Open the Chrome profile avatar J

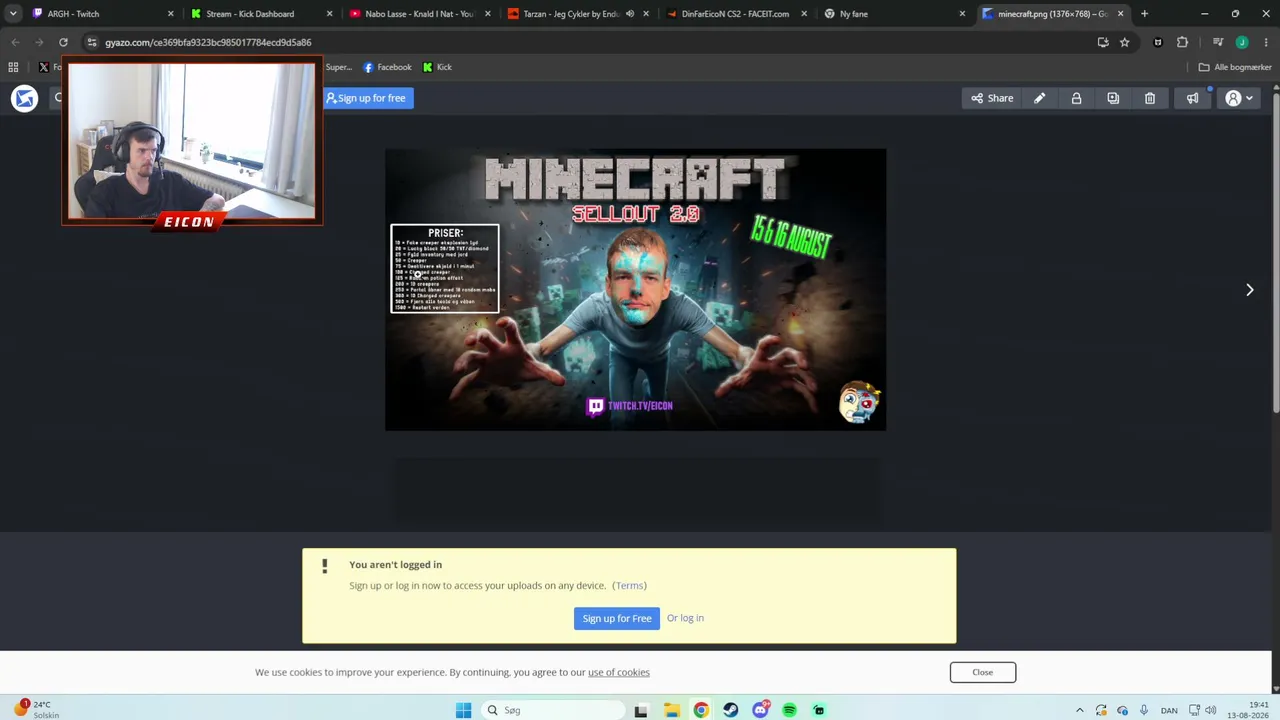coord(1242,42)
